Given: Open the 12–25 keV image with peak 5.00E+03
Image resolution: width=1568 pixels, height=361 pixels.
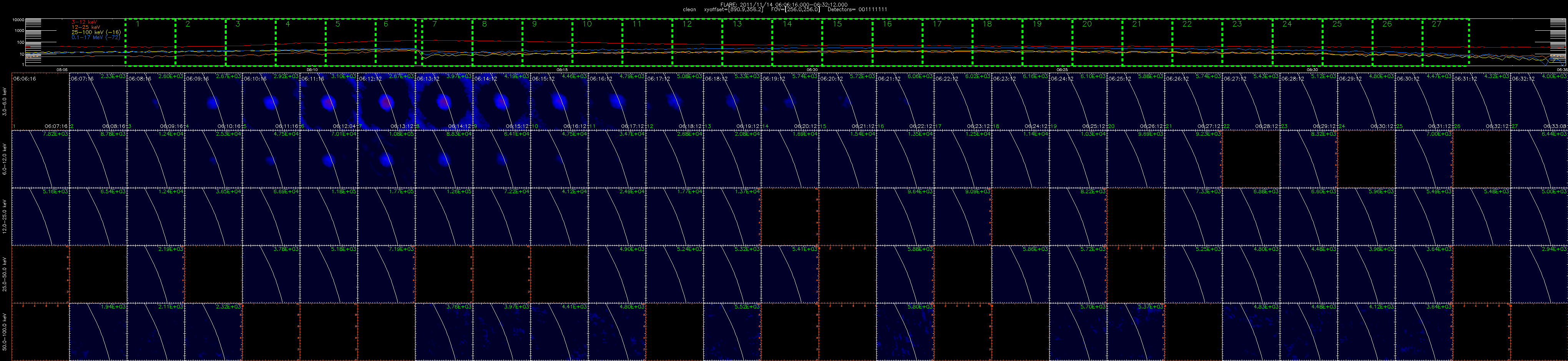Looking at the screenshot, I should [1540, 217].
